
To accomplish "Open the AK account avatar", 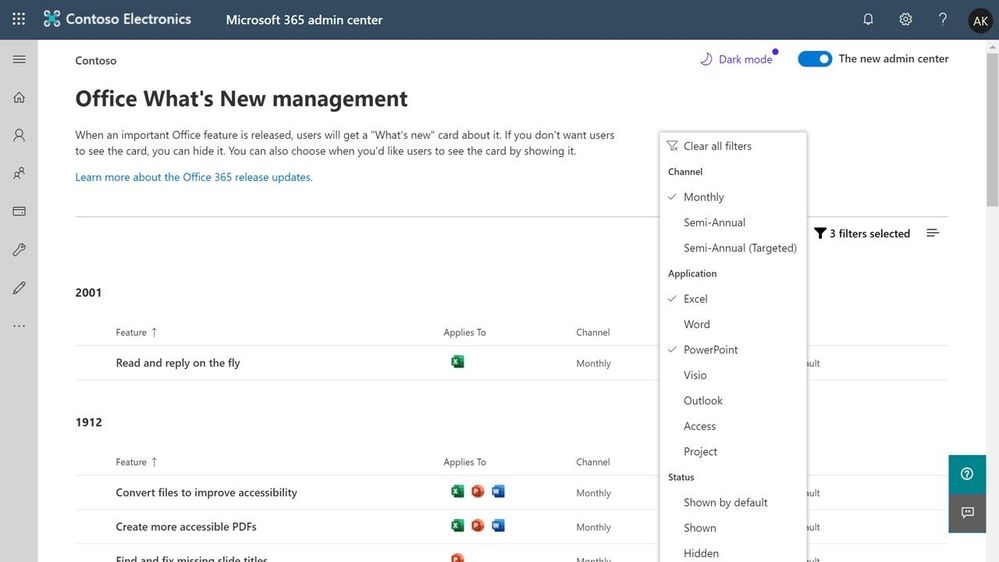I will [x=981, y=20].
